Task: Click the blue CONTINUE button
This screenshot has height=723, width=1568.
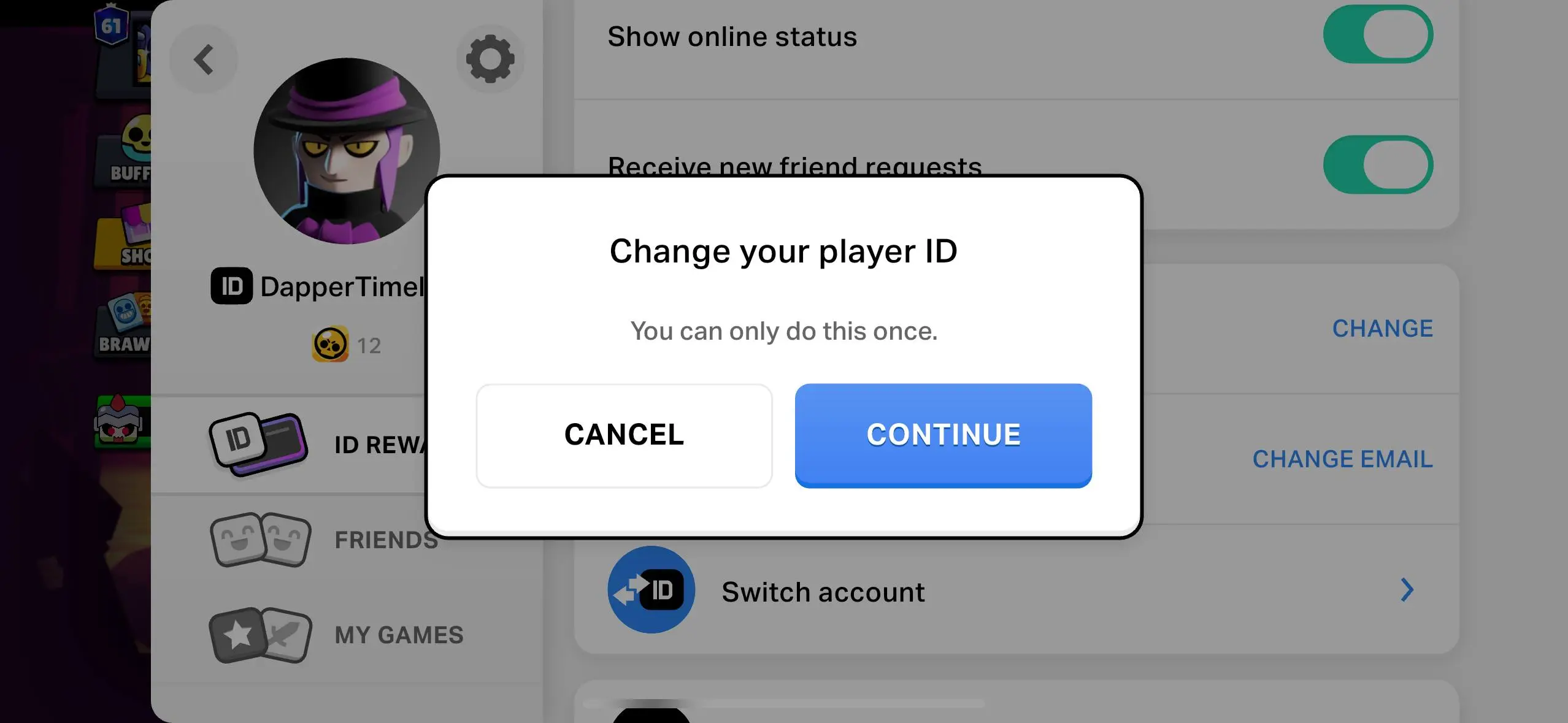Action: 943,435
